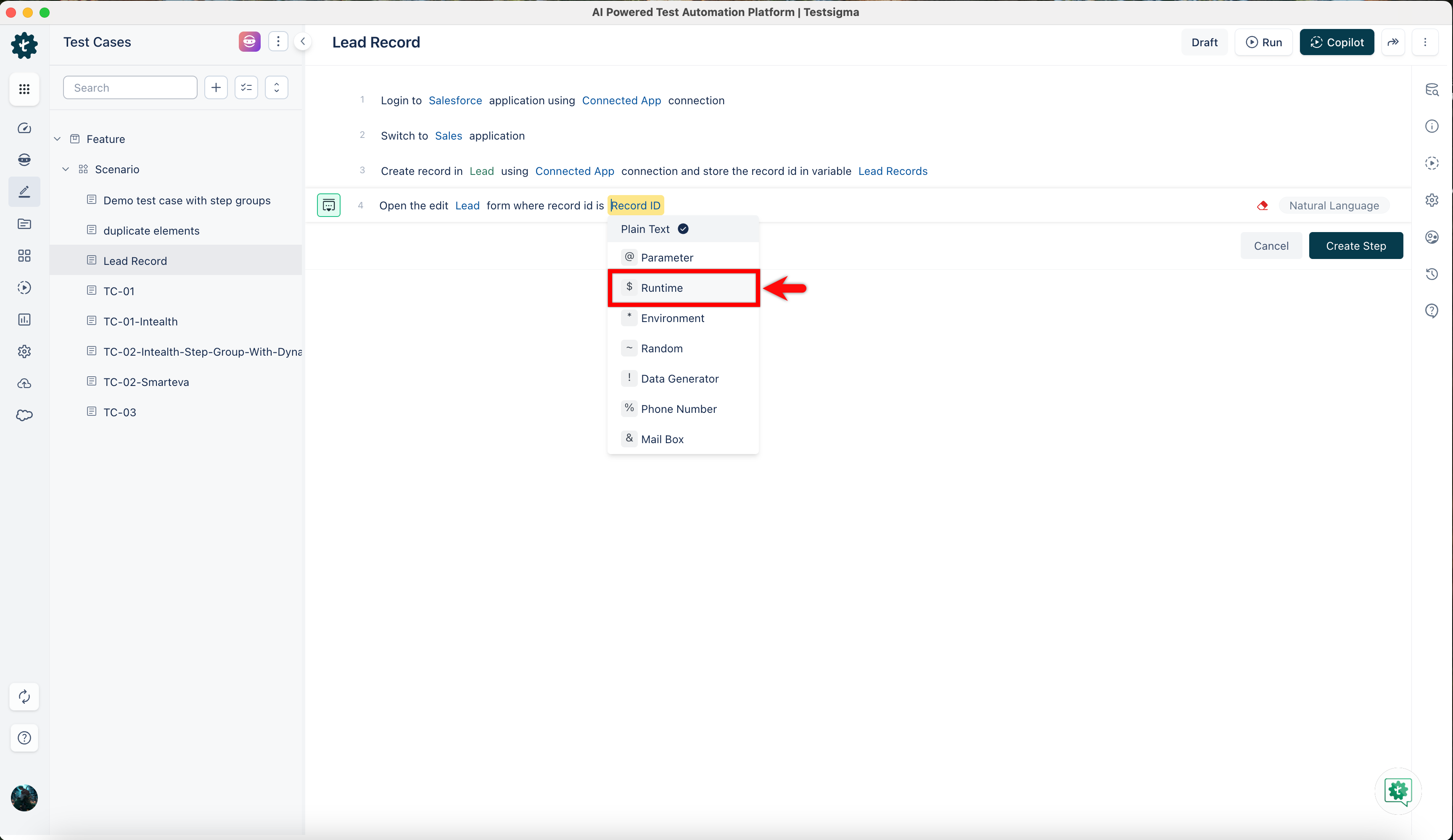Open the Testsigma chat widget icon
Viewport: 1453px width, 840px height.
click(1398, 791)
